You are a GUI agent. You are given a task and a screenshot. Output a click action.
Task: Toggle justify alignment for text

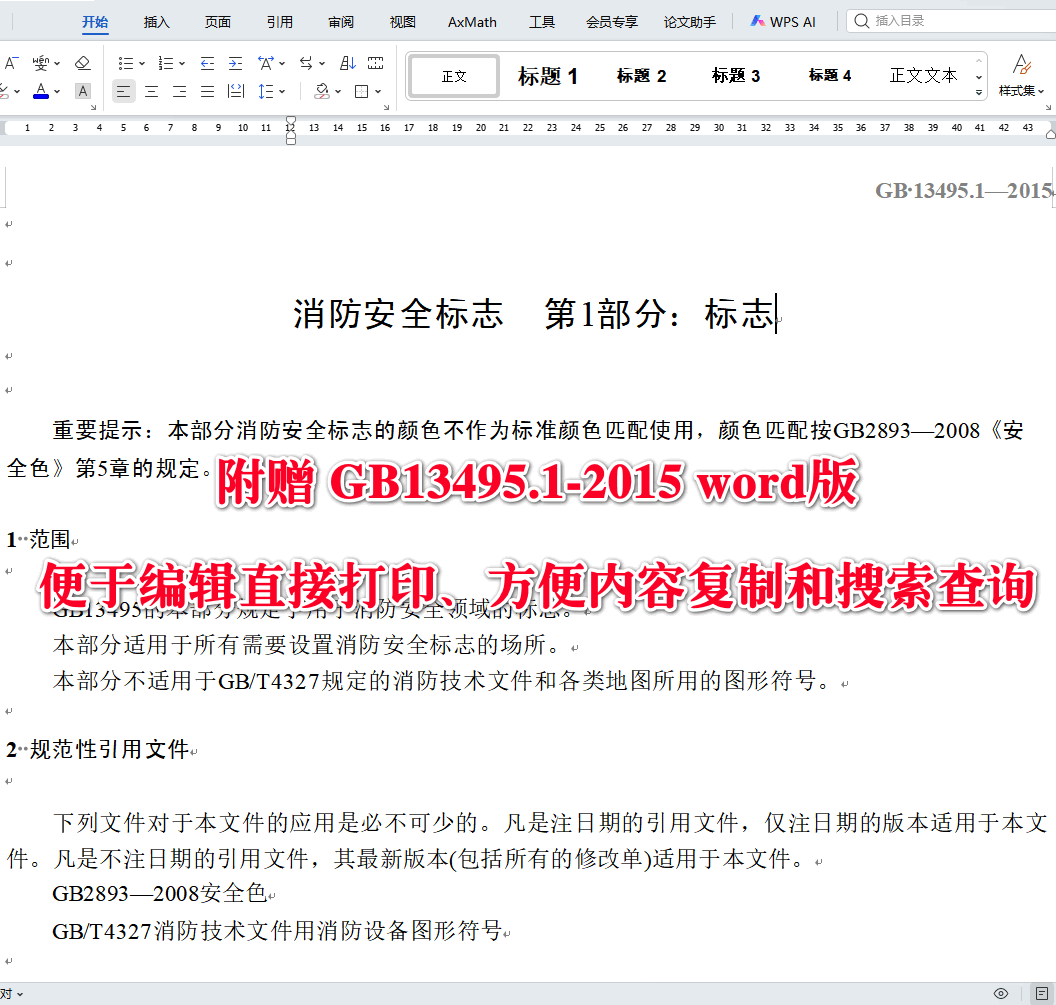[x=205, y=91]
